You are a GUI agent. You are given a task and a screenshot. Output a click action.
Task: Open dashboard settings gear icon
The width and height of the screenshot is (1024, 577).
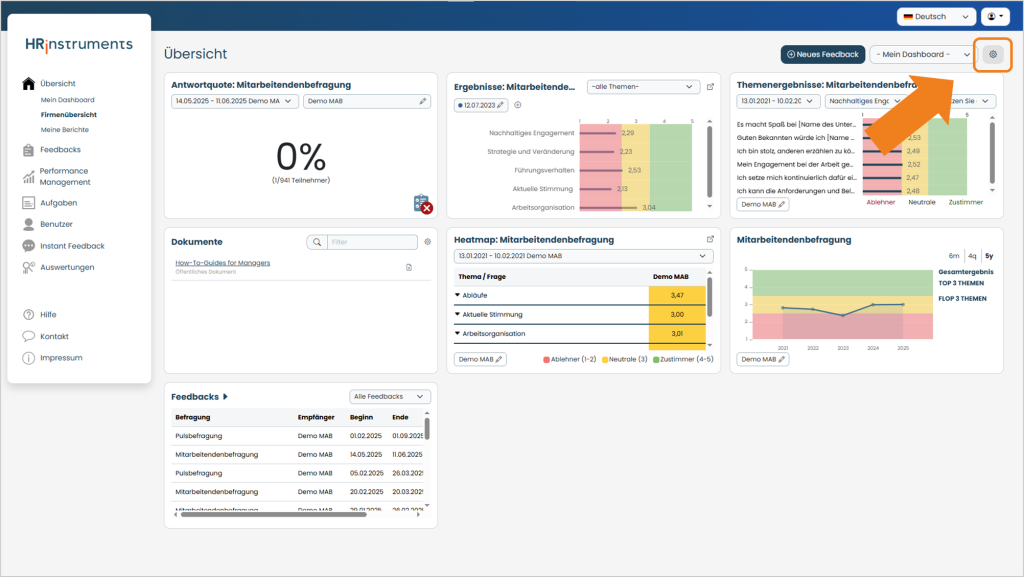tap(993, 54)
